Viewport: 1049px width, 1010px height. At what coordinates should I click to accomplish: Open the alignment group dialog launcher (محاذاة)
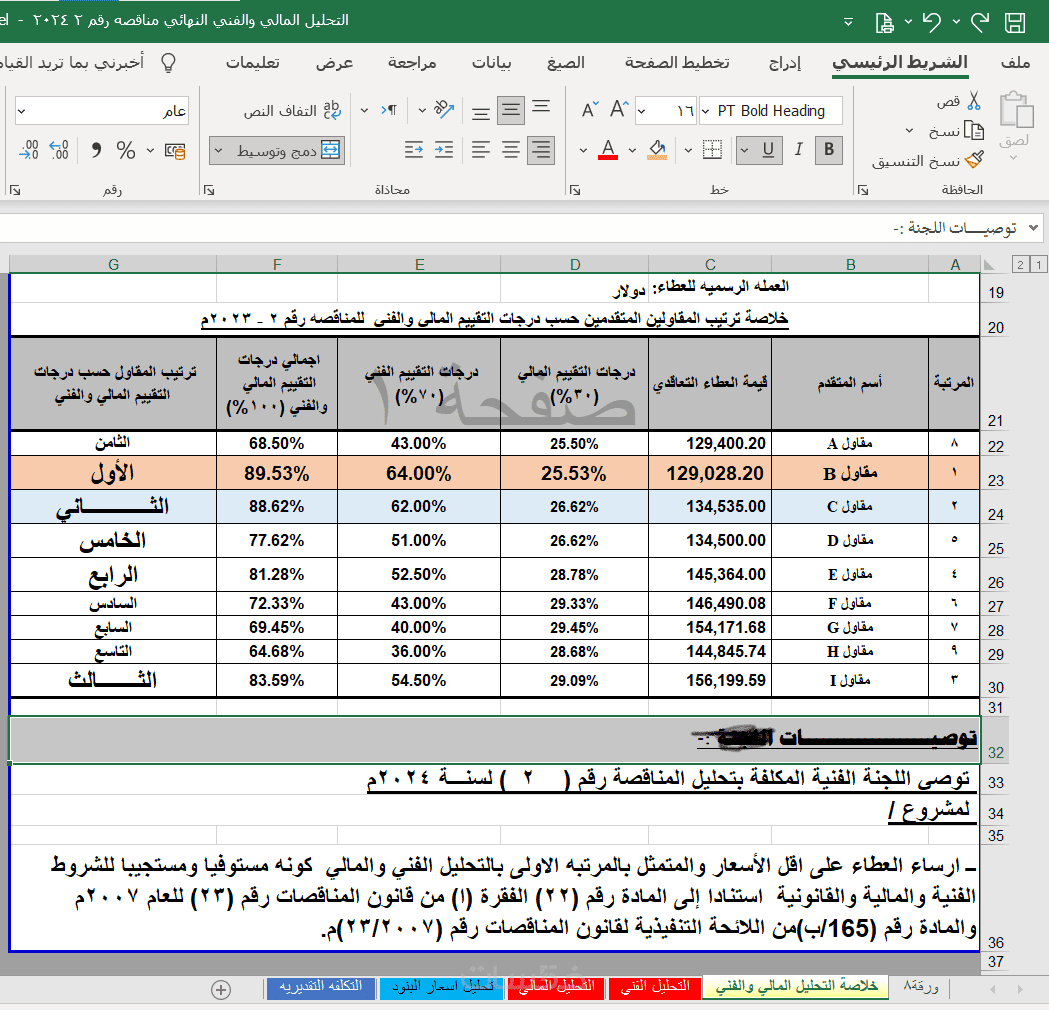click(x=209, y=191)
